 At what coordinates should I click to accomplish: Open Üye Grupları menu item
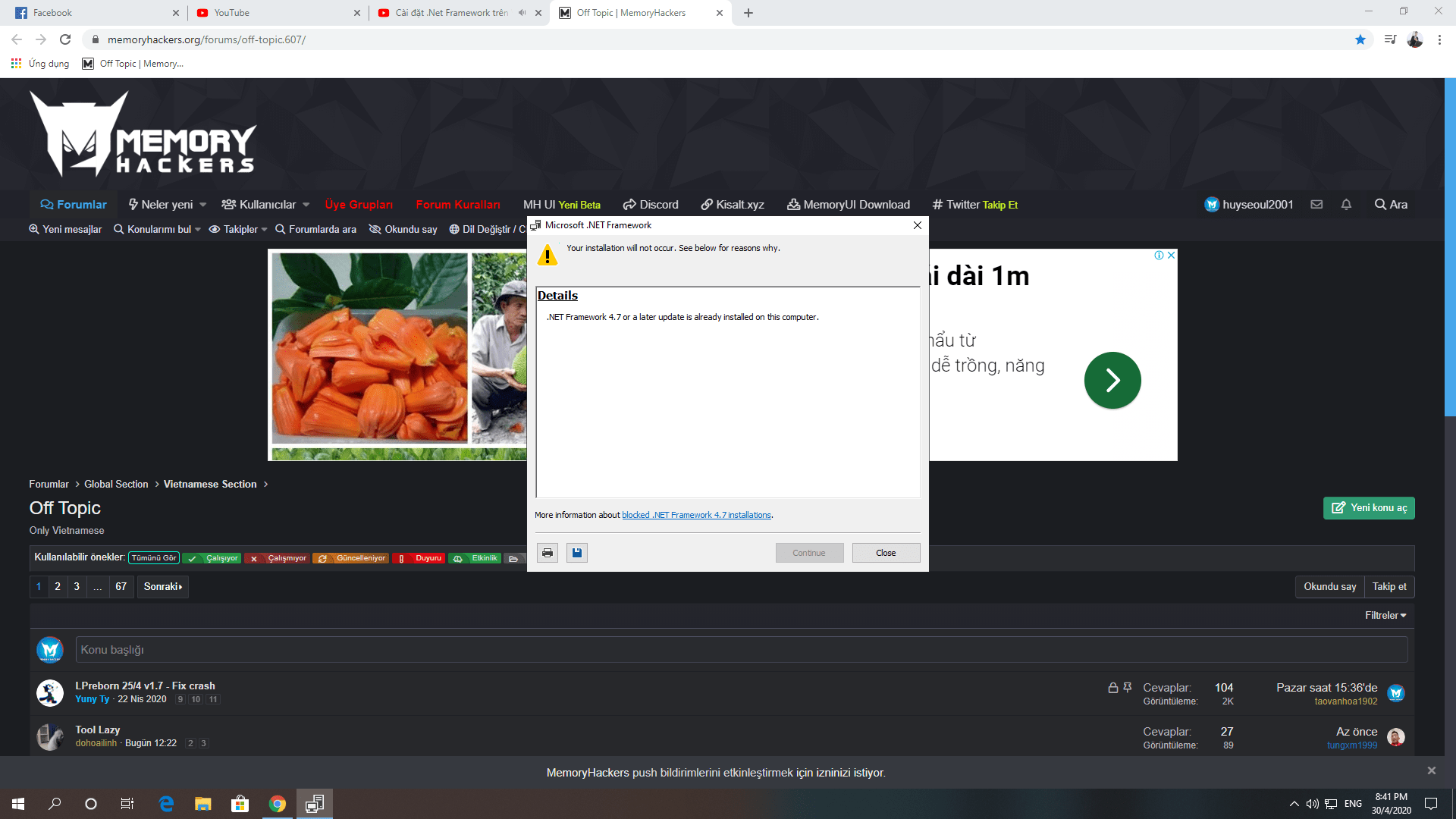coord(359,205)
